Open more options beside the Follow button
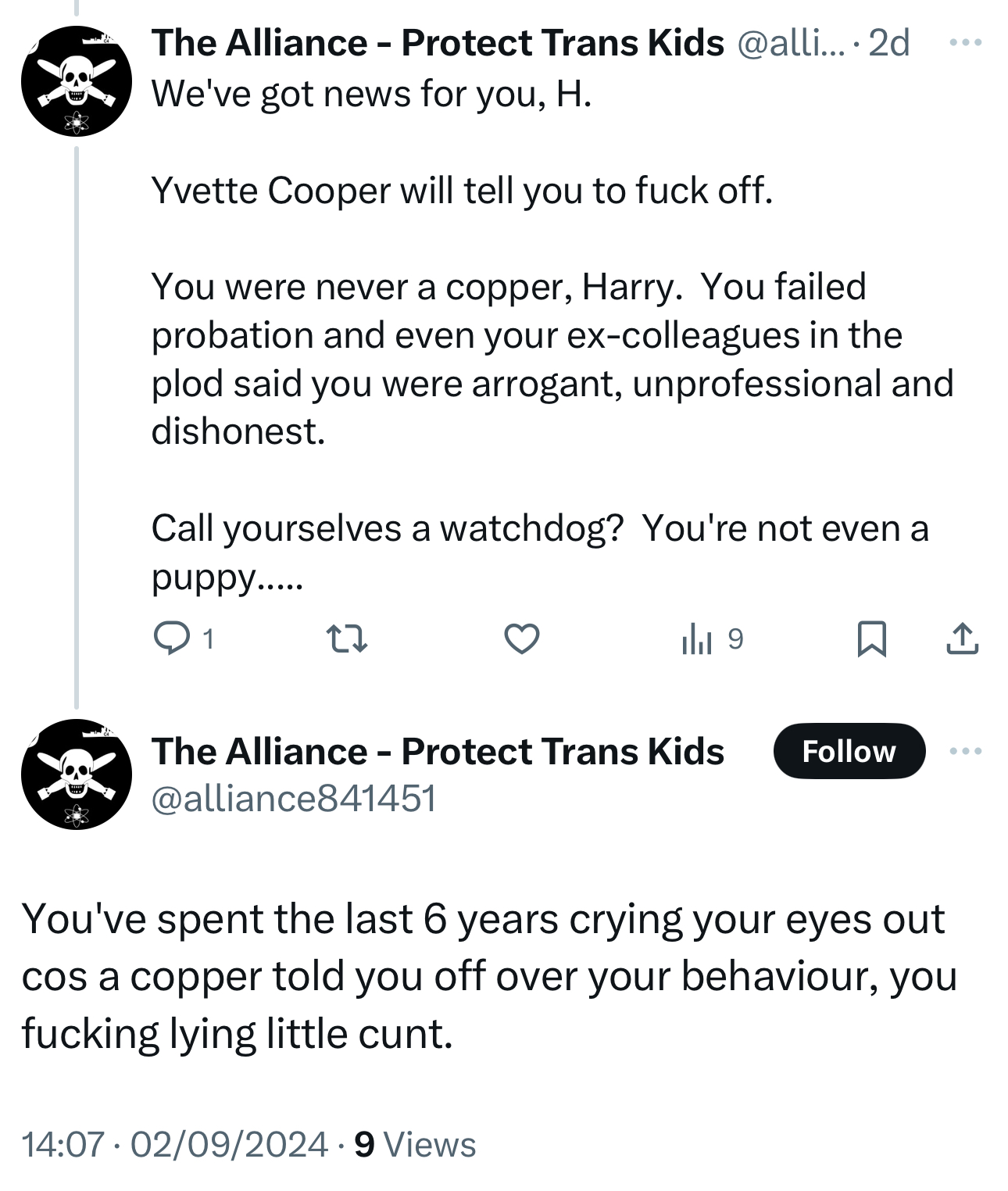1008x1191 pixels. tap(965, 751)
